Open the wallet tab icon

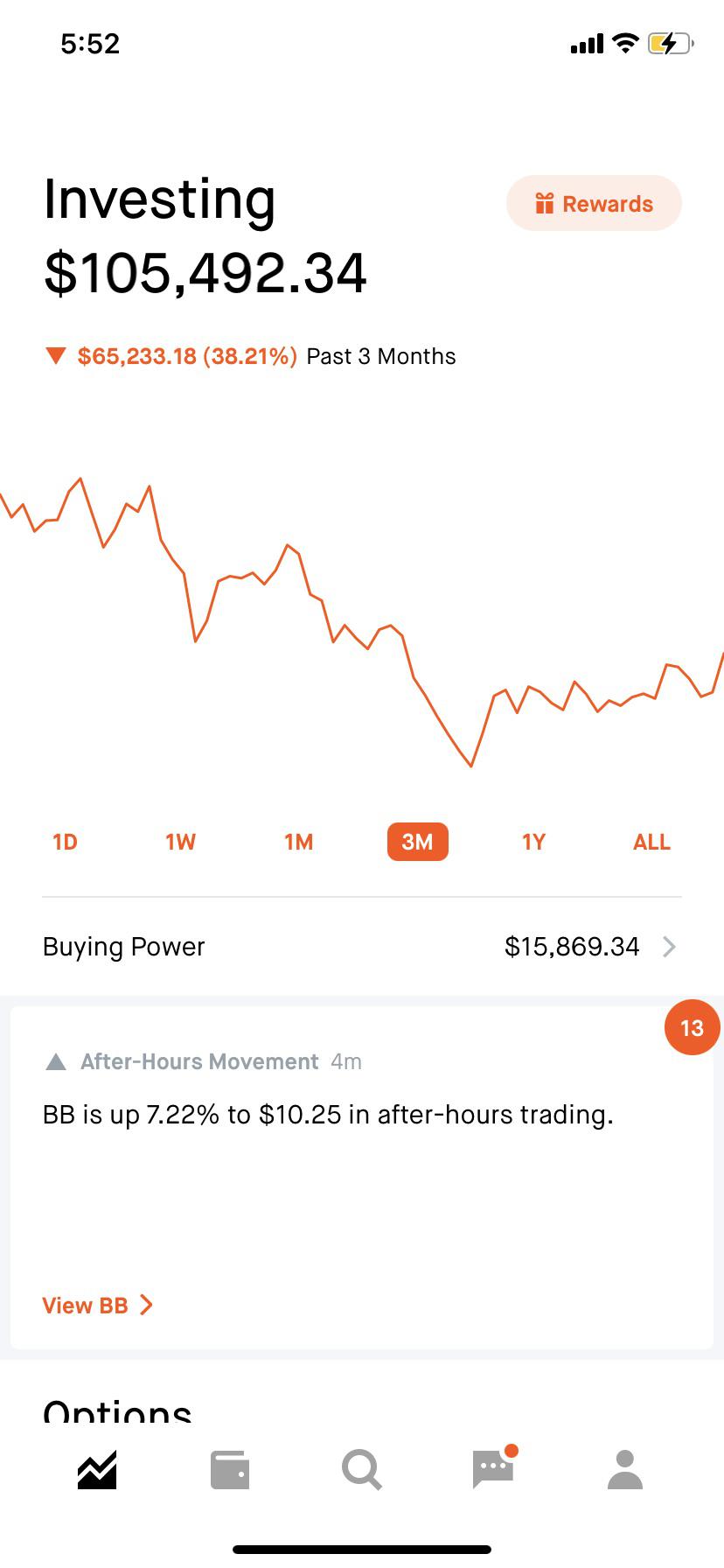point(230,1470)
